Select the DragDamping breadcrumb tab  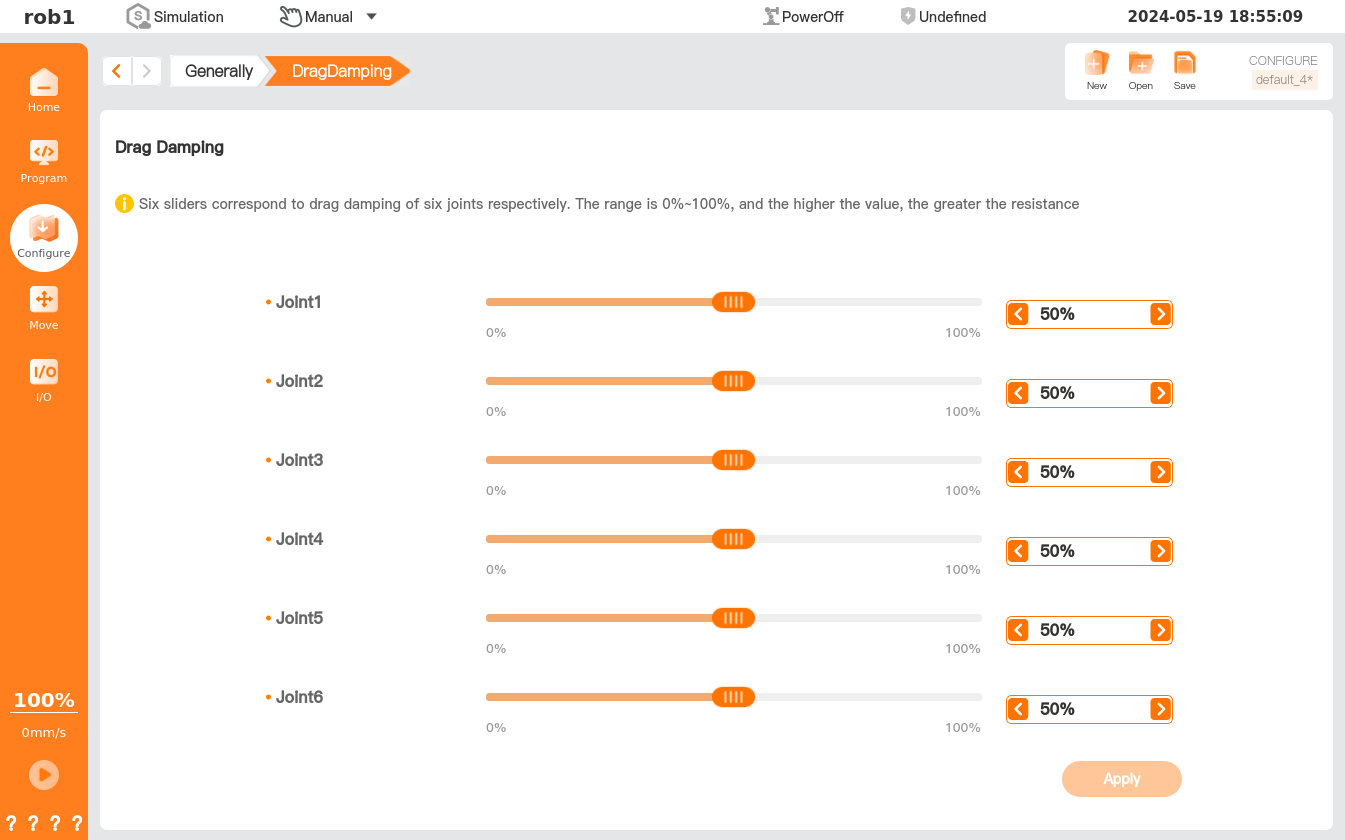point(341,71)
